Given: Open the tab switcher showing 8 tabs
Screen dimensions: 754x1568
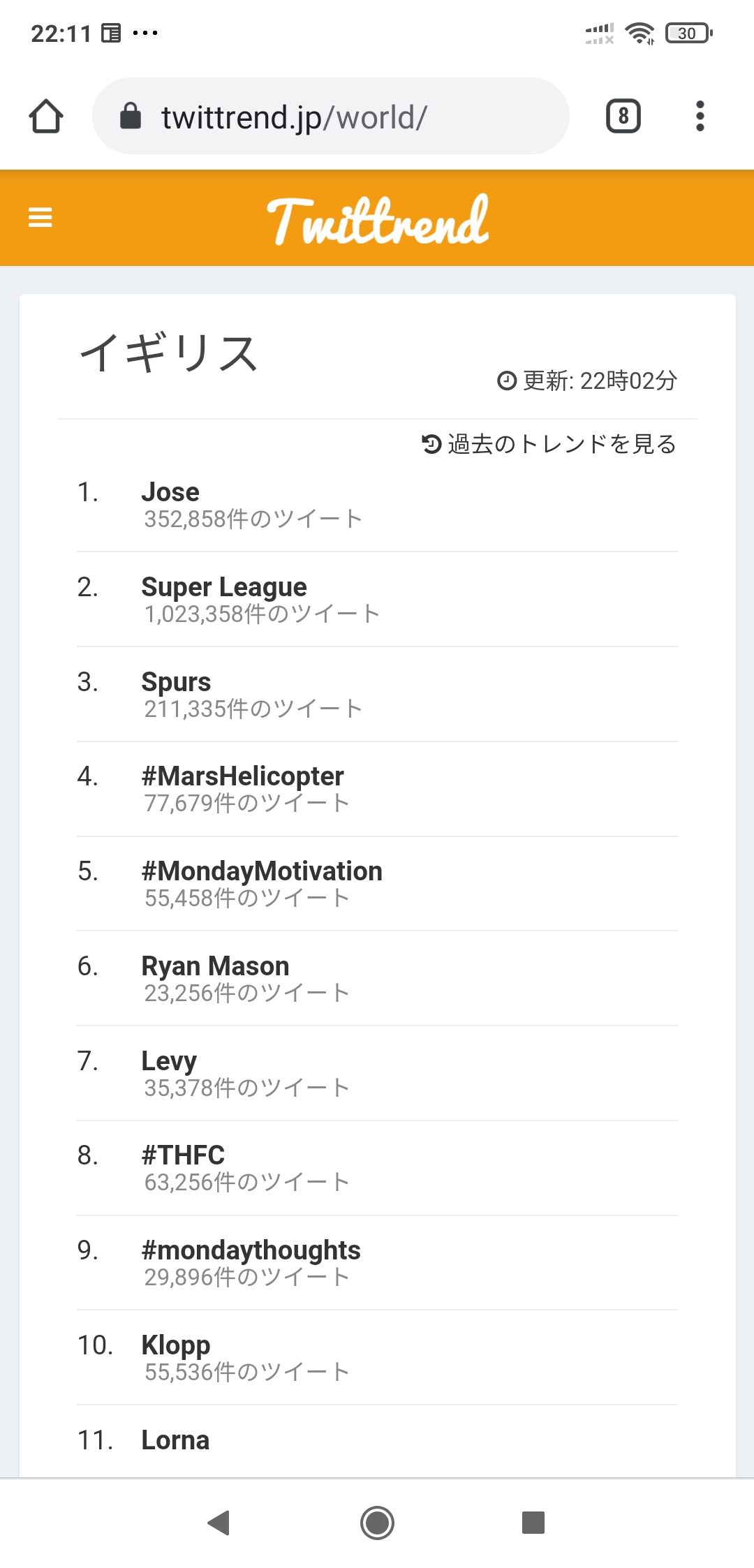Looking at the screenshot, I should (623, 116).
